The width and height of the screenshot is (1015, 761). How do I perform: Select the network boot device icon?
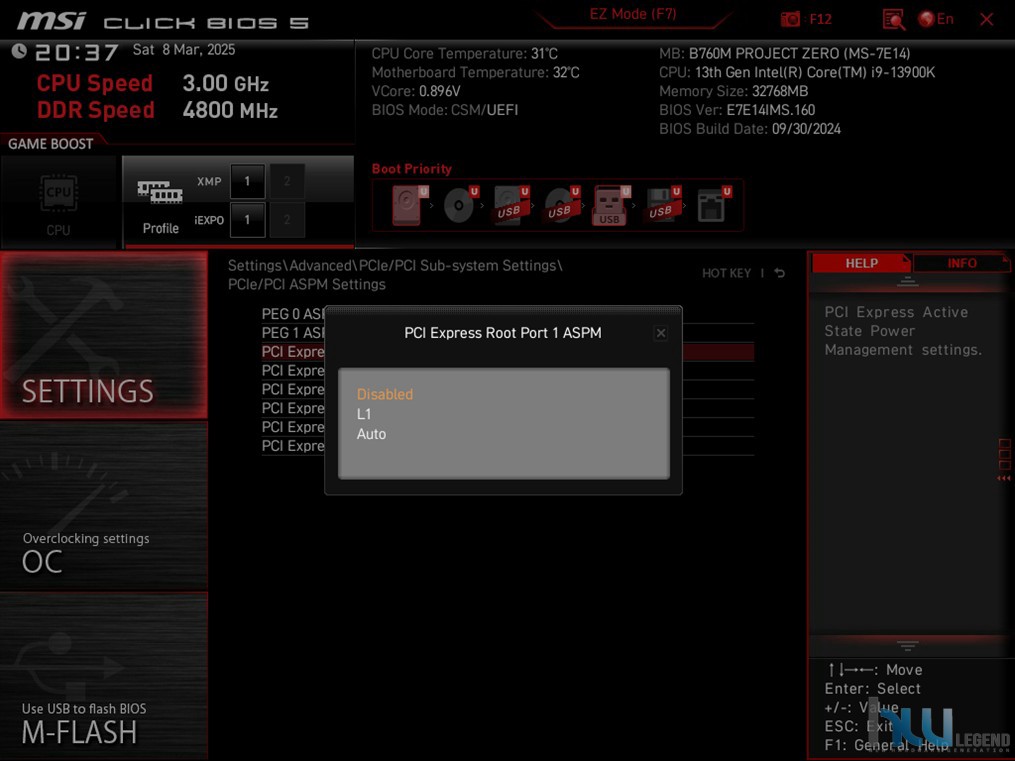(713, 205)
